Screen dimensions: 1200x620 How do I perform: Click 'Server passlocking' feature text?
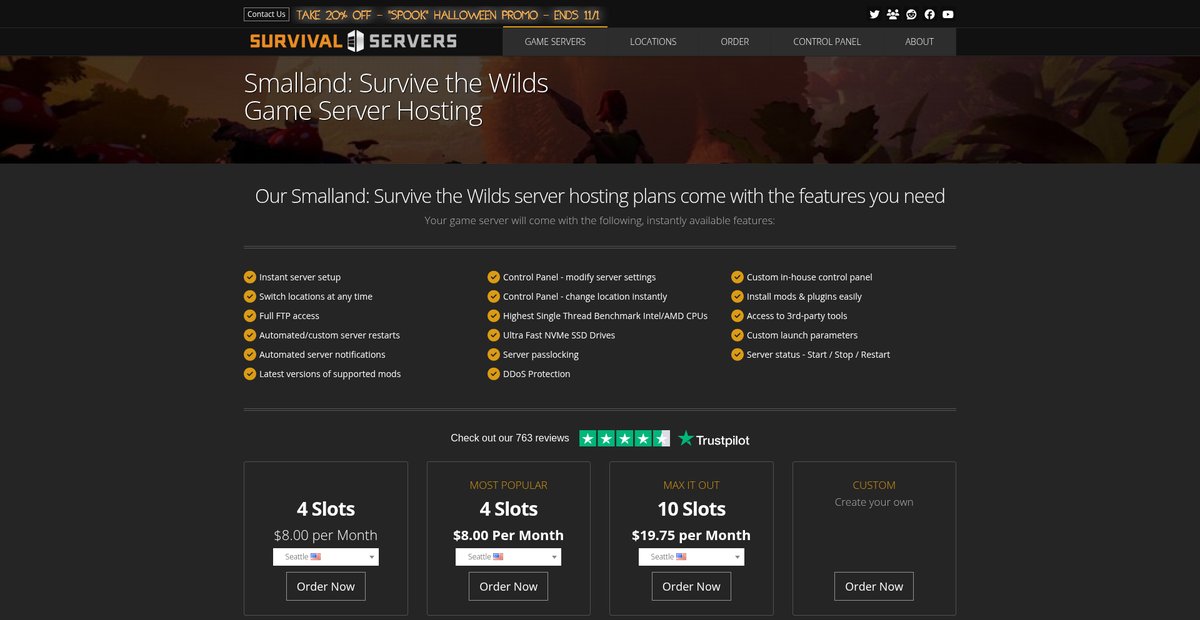pos(541,354)
